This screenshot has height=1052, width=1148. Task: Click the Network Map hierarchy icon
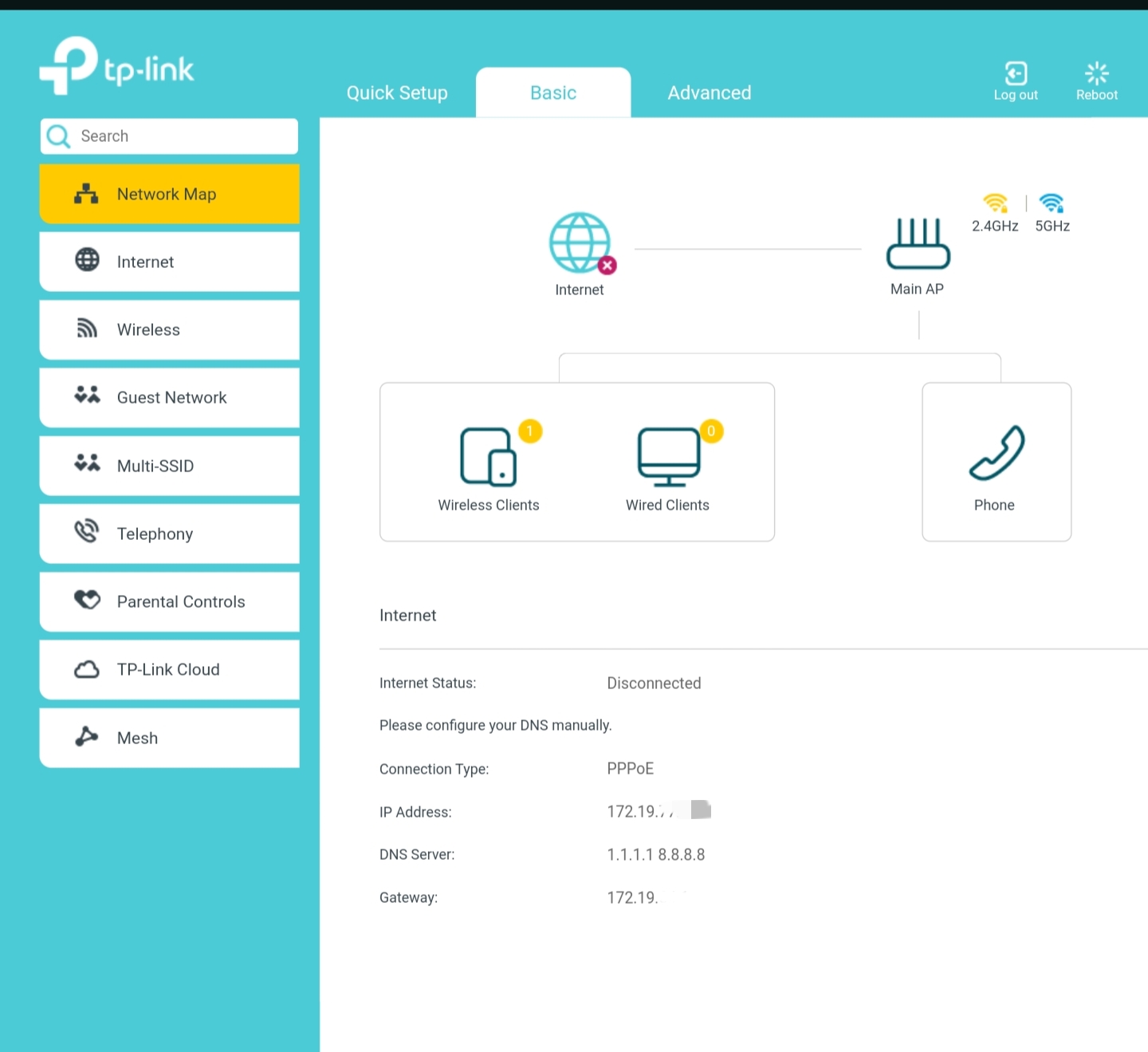(x=86, y=194)
